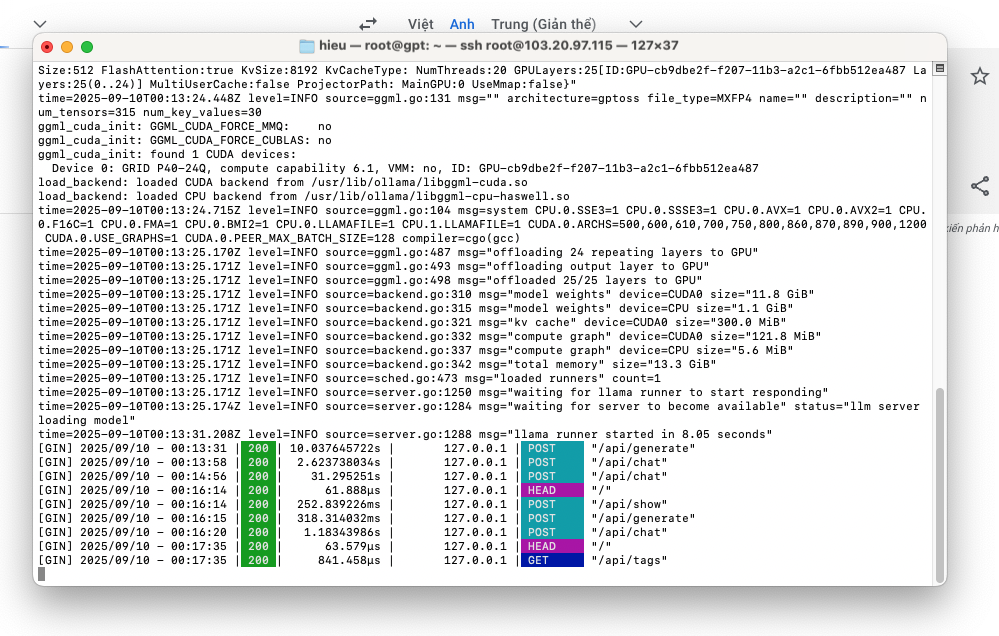Click the "/api/tags" path text
The width and height of the screenshot is (999, 636).
click(x=629, y=560)
